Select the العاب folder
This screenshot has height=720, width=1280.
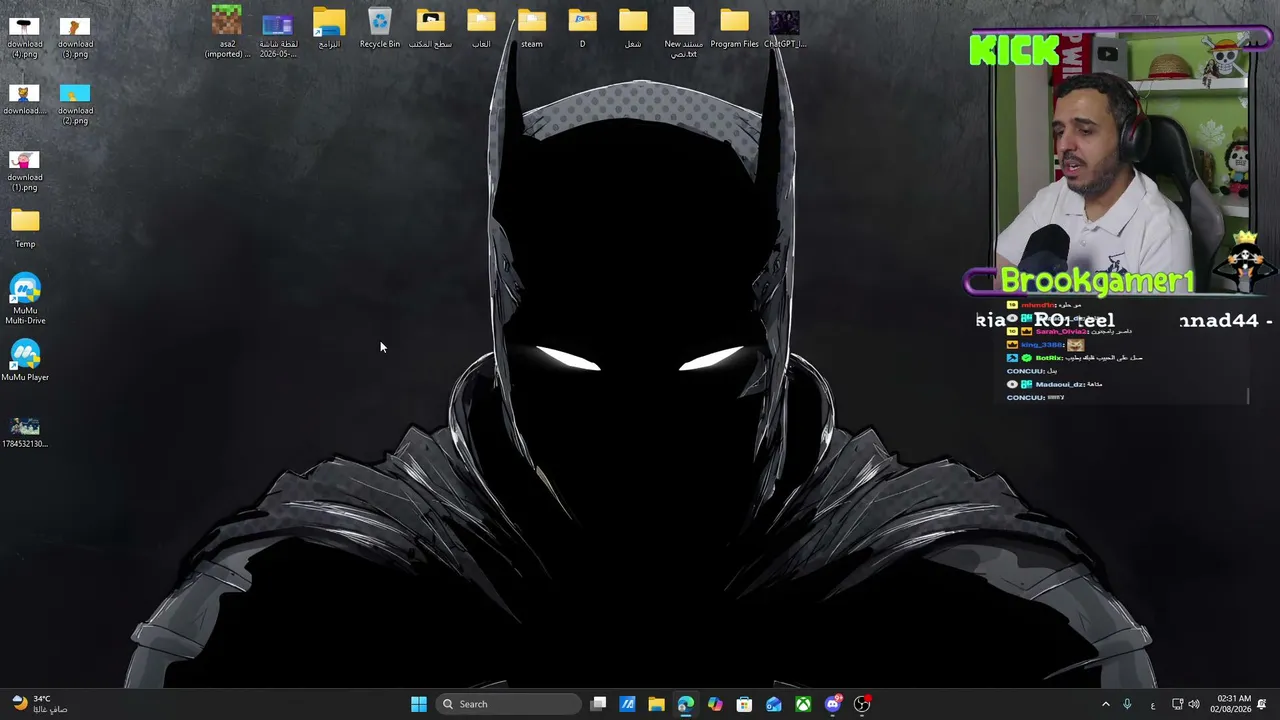click(x=481, y=28)
